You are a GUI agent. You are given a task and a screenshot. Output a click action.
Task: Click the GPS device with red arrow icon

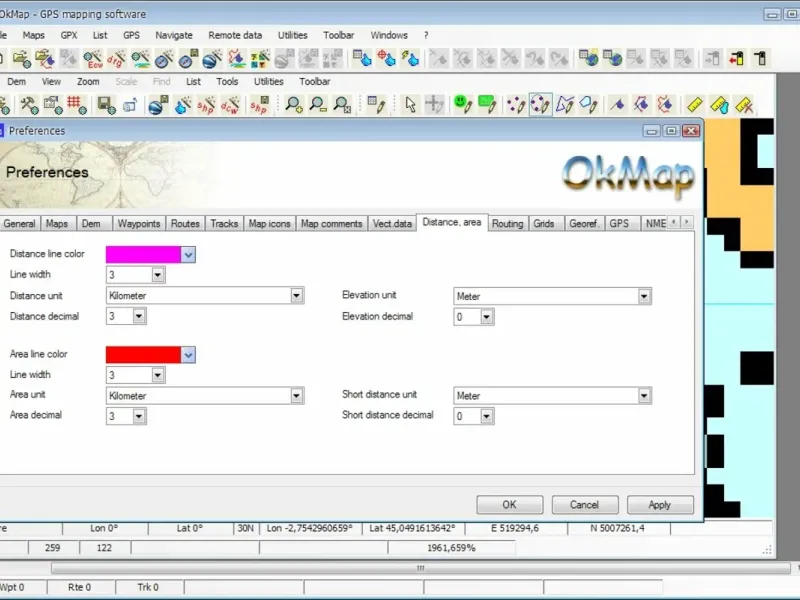(736, 59)
